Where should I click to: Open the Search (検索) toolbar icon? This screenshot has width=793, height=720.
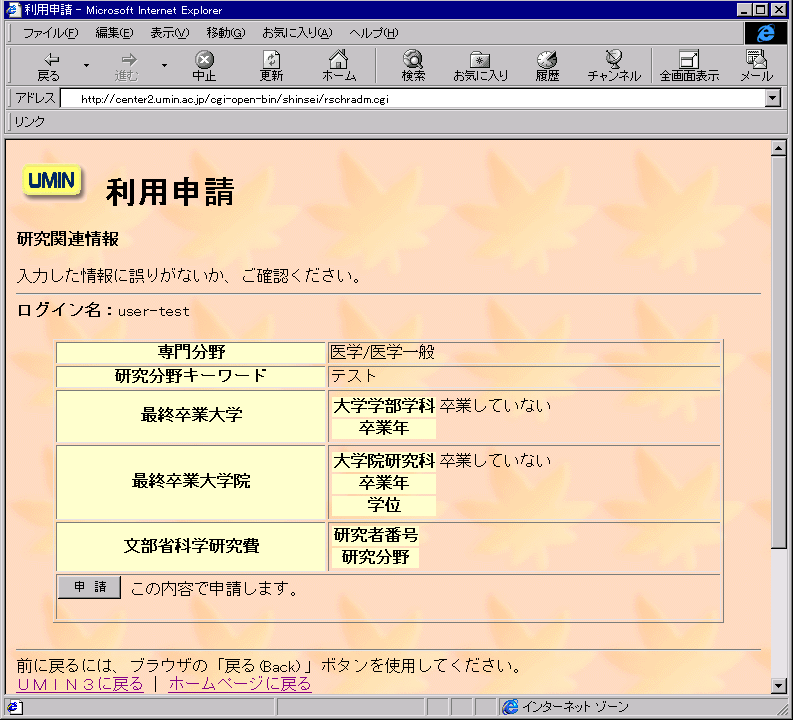coord(413,66)
